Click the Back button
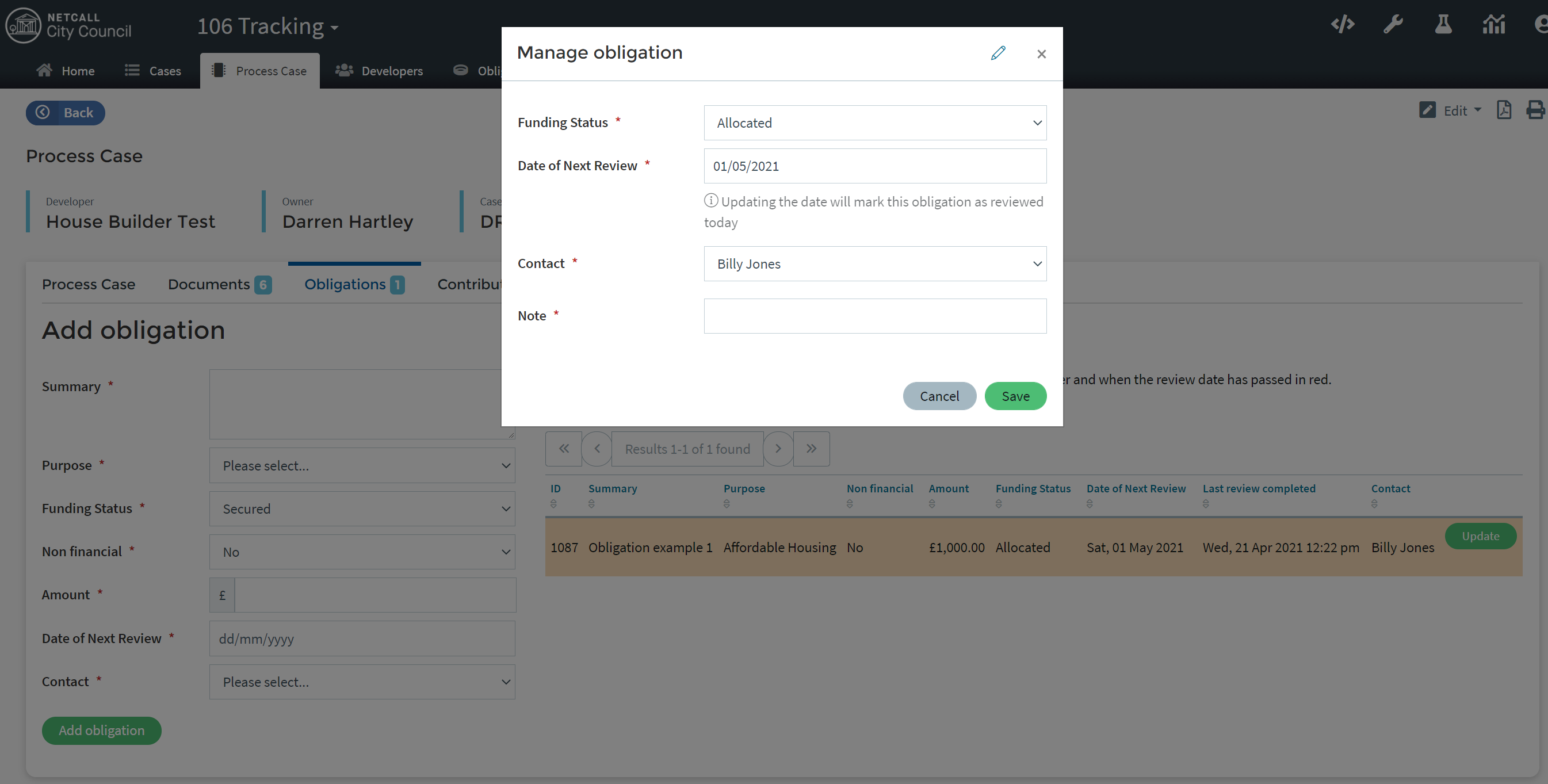 [x=65, y=113]
